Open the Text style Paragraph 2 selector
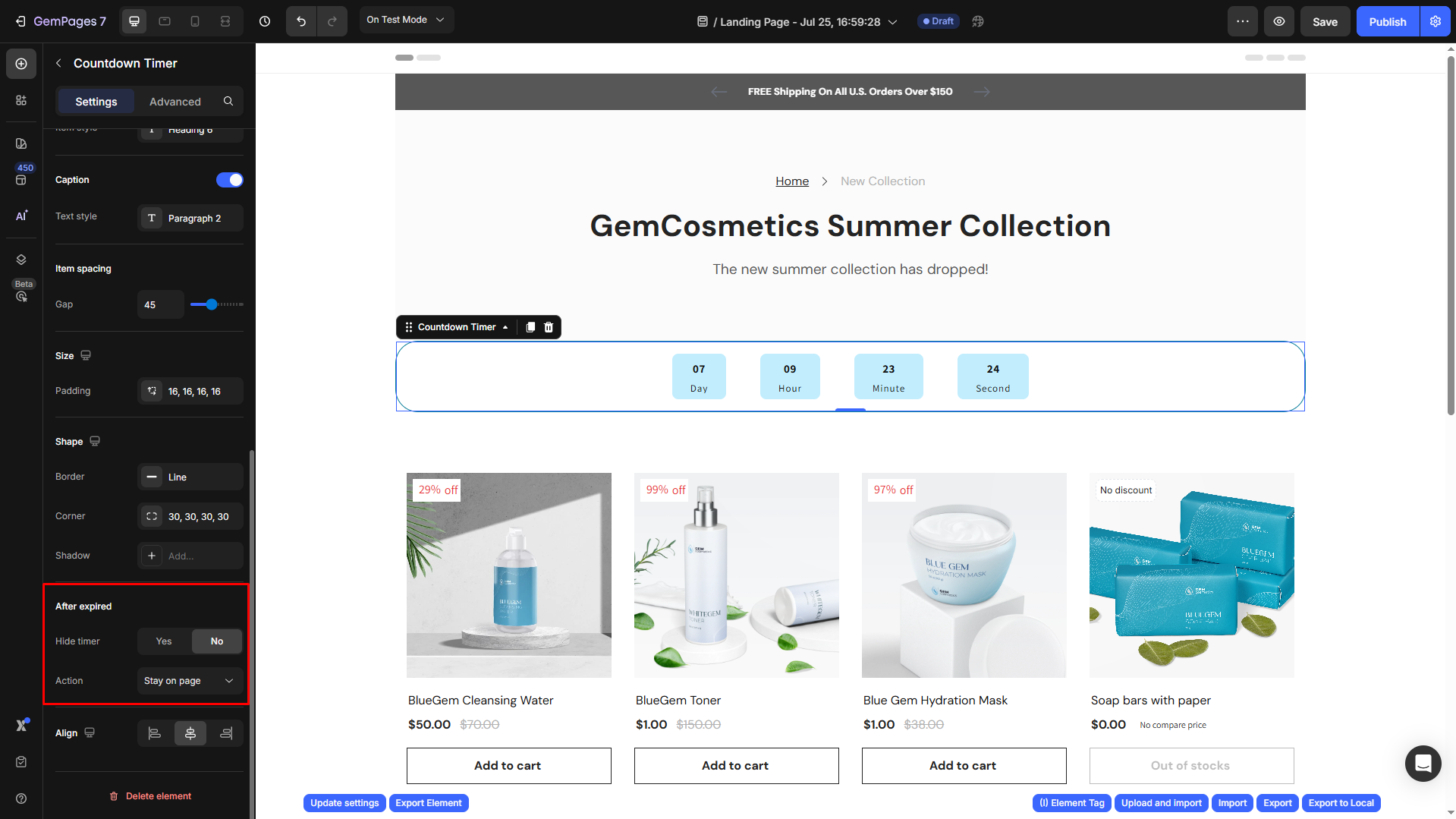 (x=190, y=218)
